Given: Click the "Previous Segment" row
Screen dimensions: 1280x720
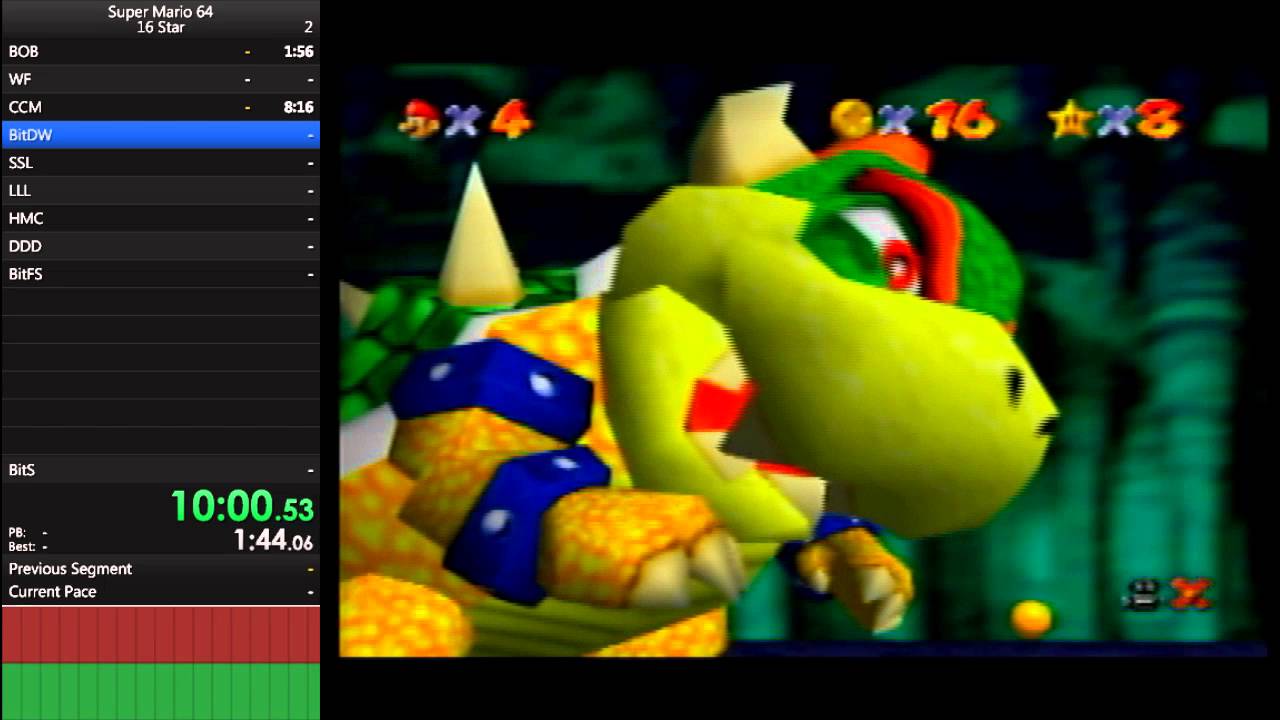Looking at the screenshot, I should [x=160, y=569].
